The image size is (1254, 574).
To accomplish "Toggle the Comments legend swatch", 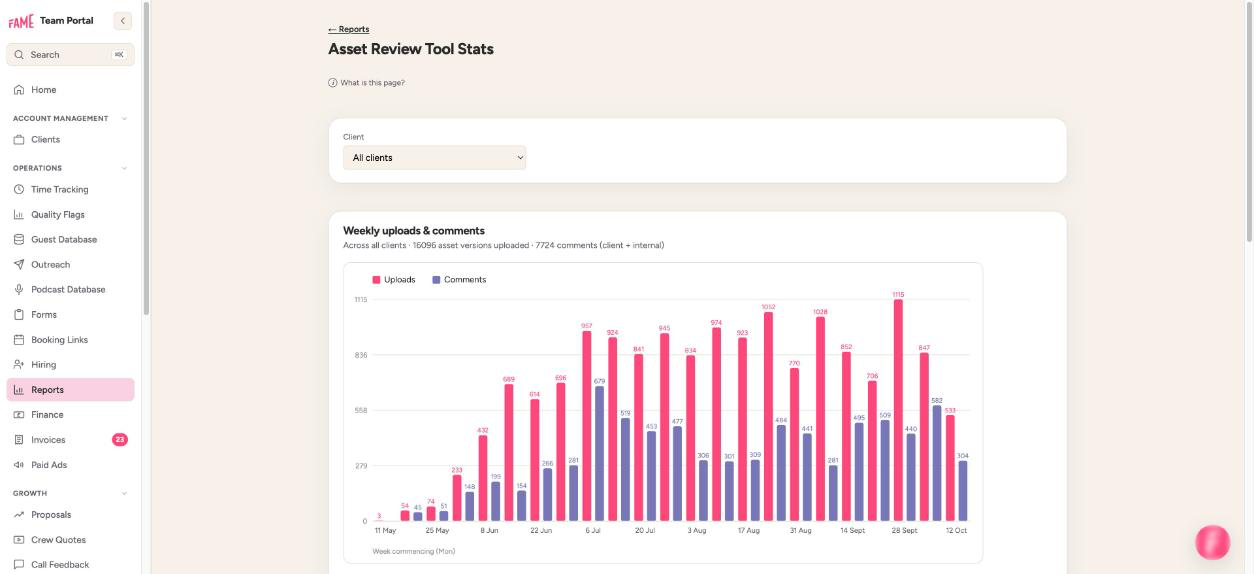I will [x=436, y=280].
